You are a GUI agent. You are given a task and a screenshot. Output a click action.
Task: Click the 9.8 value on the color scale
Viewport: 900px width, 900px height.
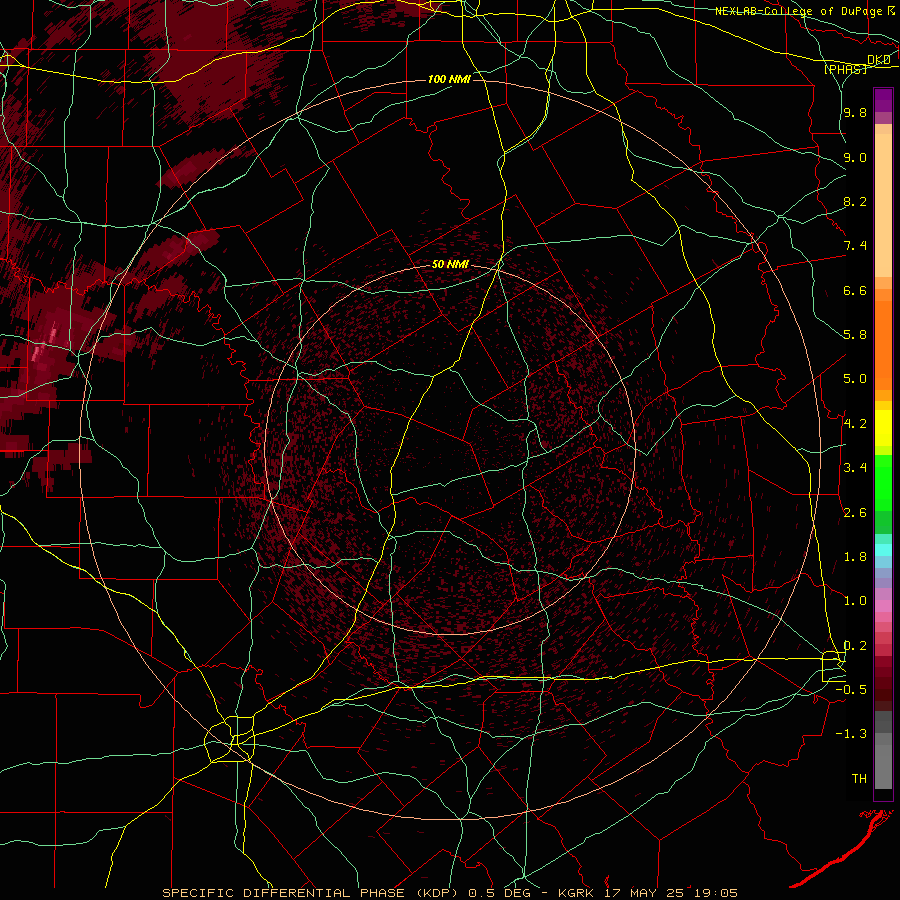[x=855, y=112]
